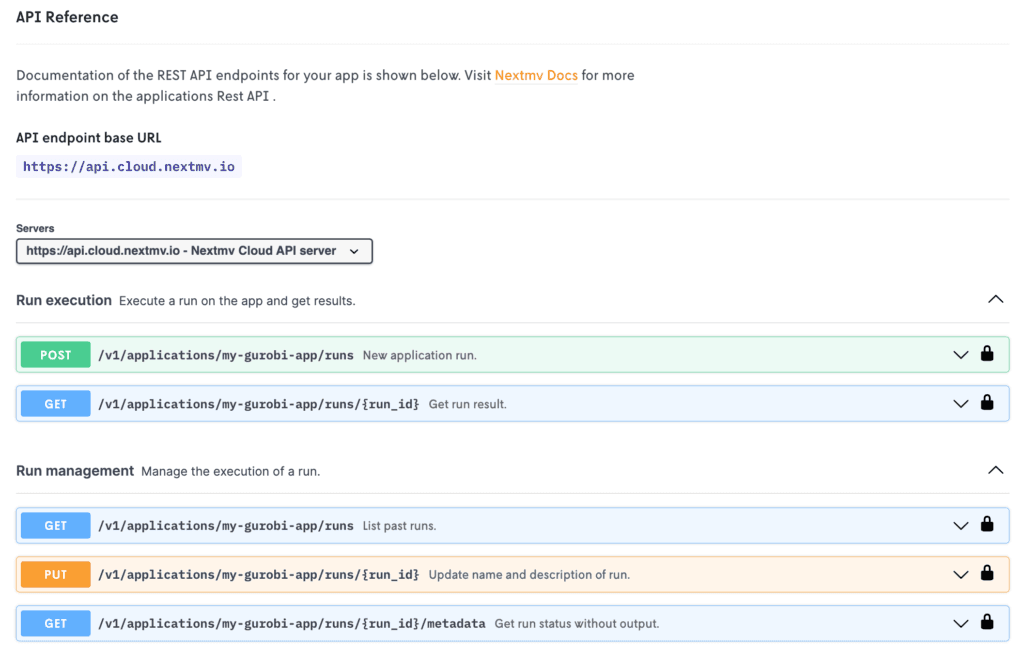Click the lock icon on POST runs endpoint
Viewport: 1024px width, 650px height.
pyautogui.click(x=987, y=353)
